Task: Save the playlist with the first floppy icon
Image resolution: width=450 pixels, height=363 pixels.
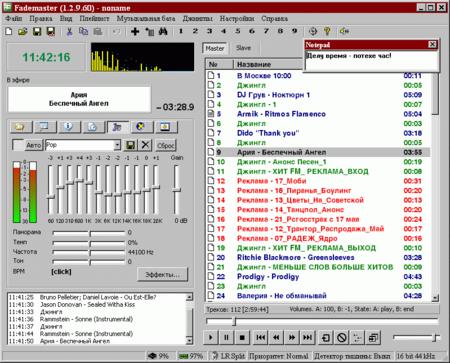Action: click(x=37, y=32)
